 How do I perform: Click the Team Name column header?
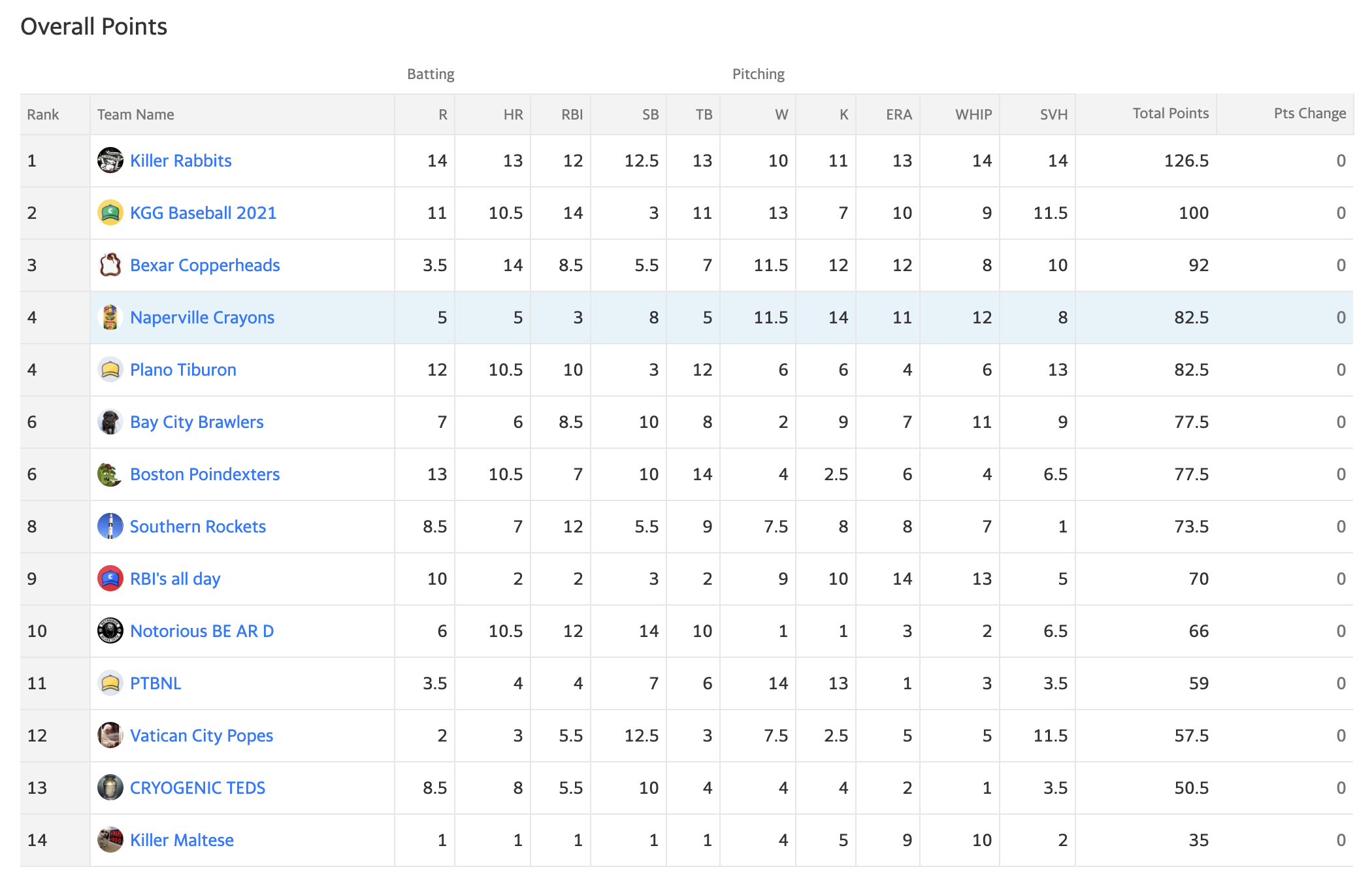pos(136,114)
